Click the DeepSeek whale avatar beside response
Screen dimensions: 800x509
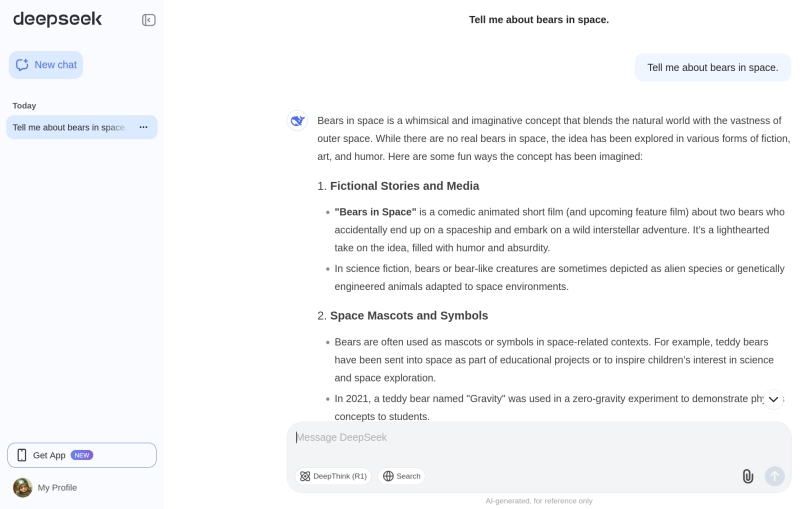297,121
